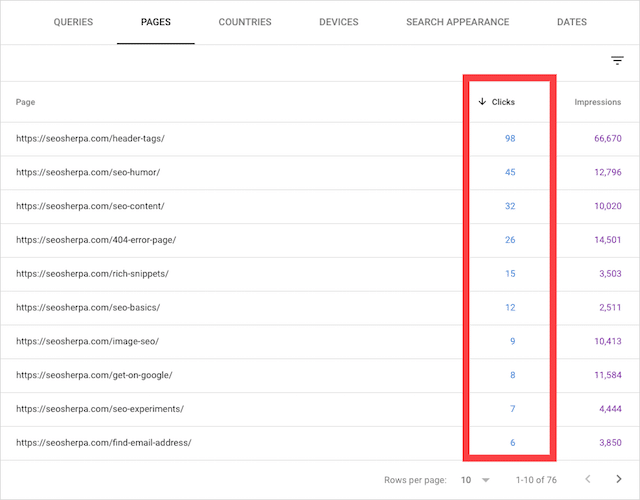
Task: Click the Page column header
Action: (25, 102)
